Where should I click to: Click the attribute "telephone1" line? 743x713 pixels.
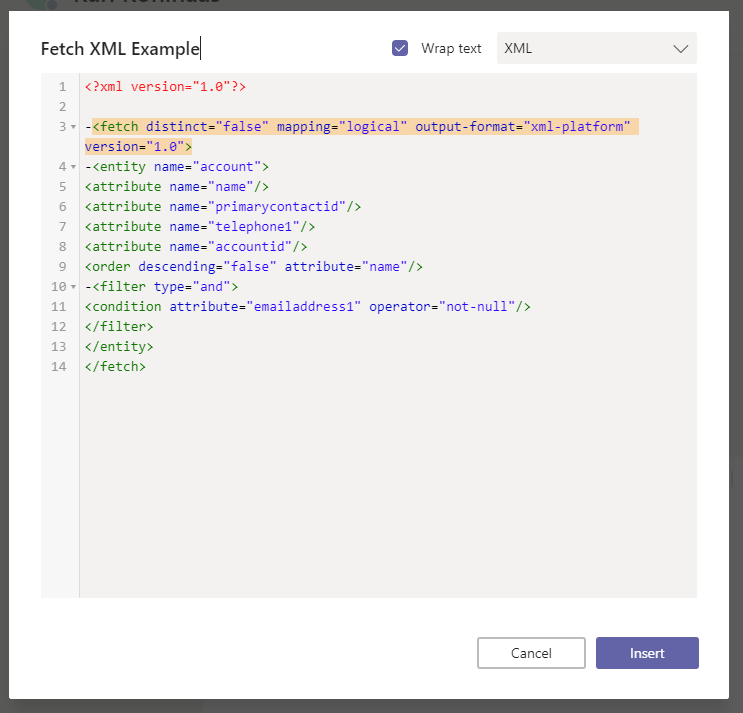tap(200, 226)
